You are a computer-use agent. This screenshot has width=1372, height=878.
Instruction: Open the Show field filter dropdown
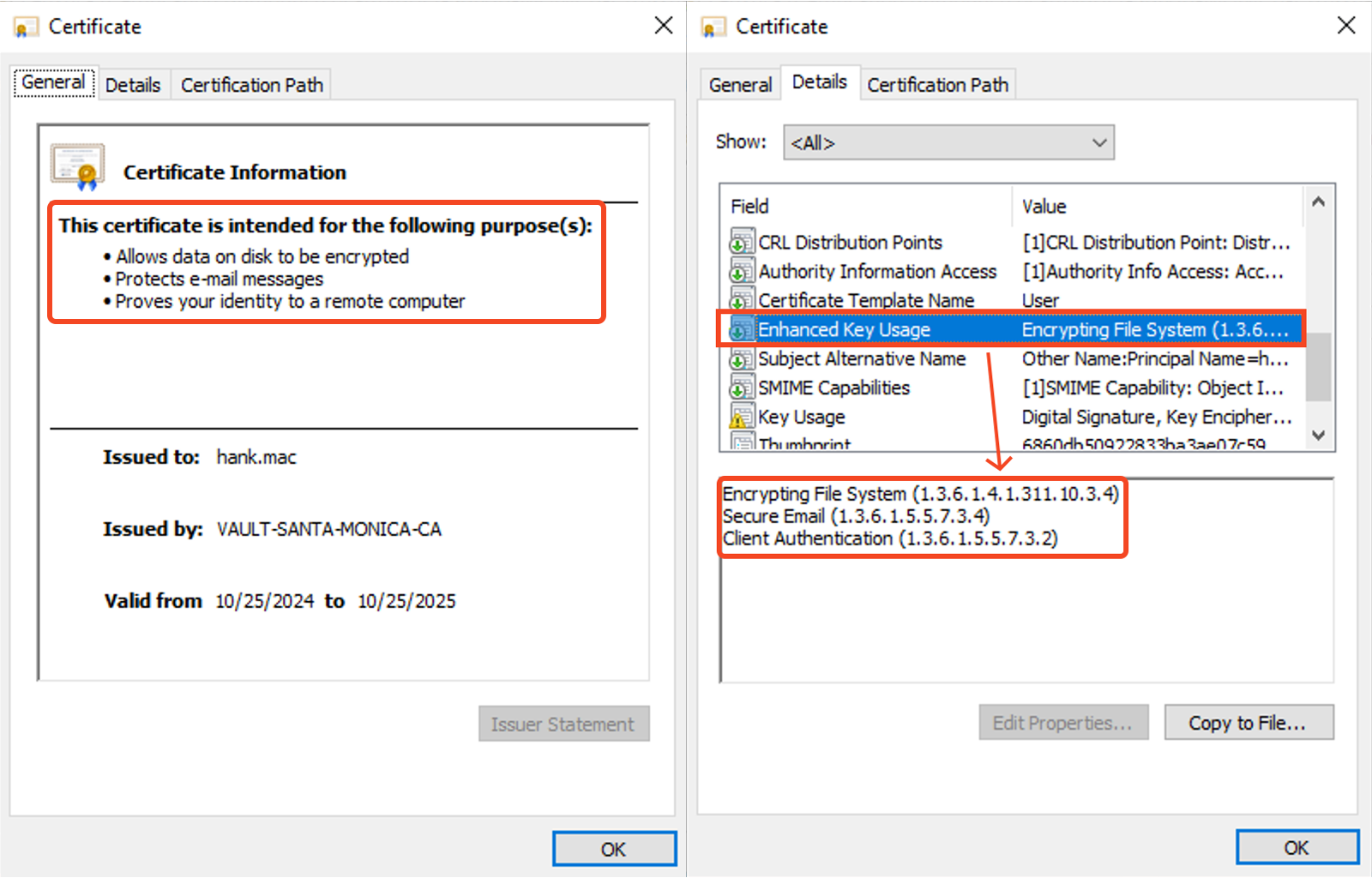[948, 142]
